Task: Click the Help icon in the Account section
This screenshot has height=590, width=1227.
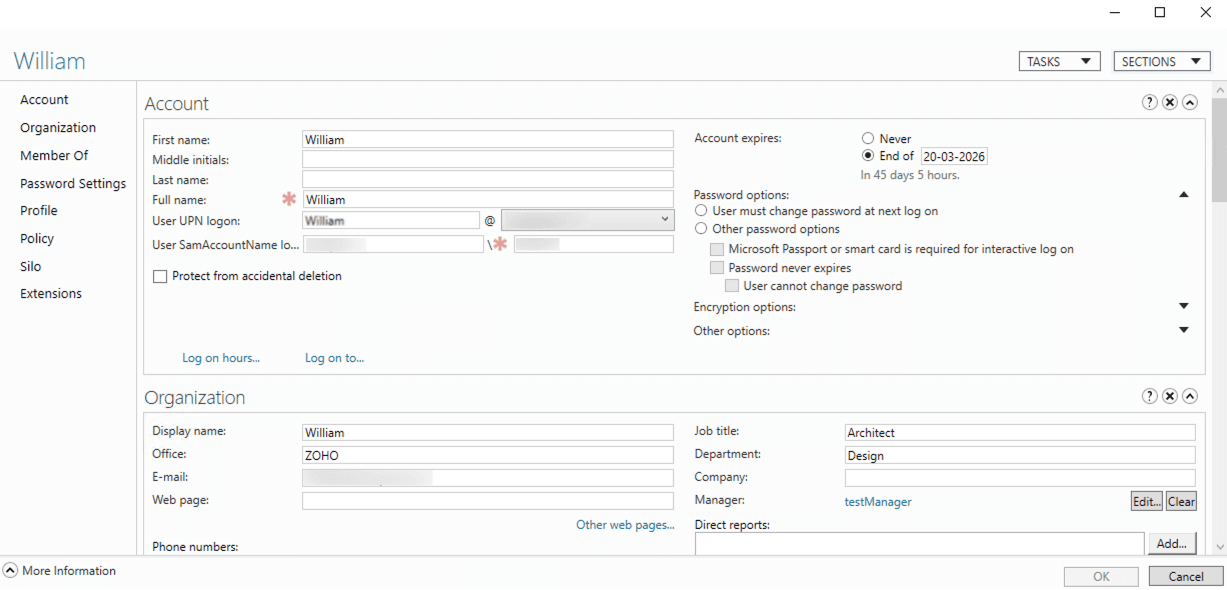Action: point(1149,101)
